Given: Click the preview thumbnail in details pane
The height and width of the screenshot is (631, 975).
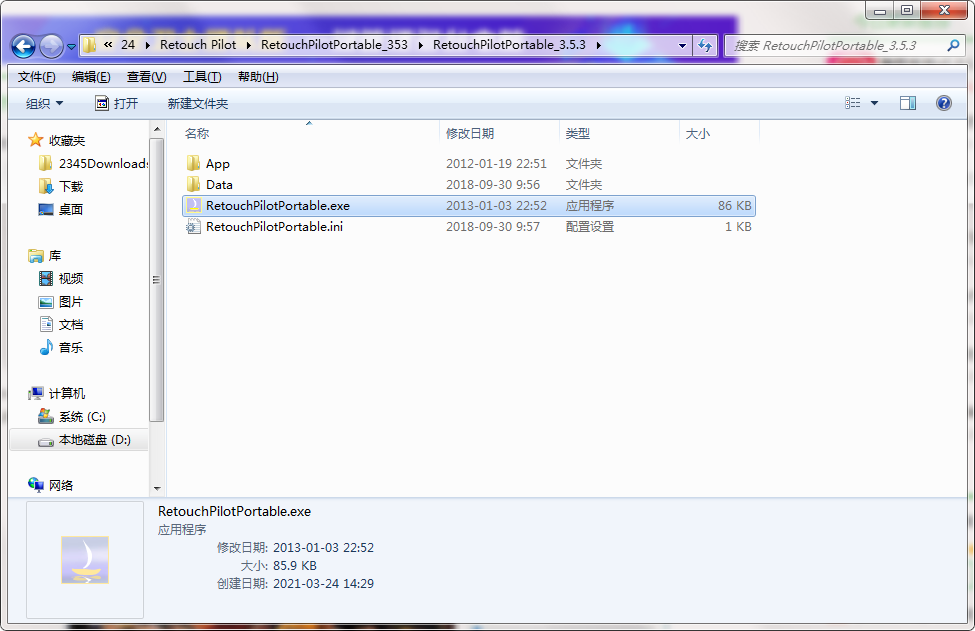Looking at the screenshot, I should 85,560.
